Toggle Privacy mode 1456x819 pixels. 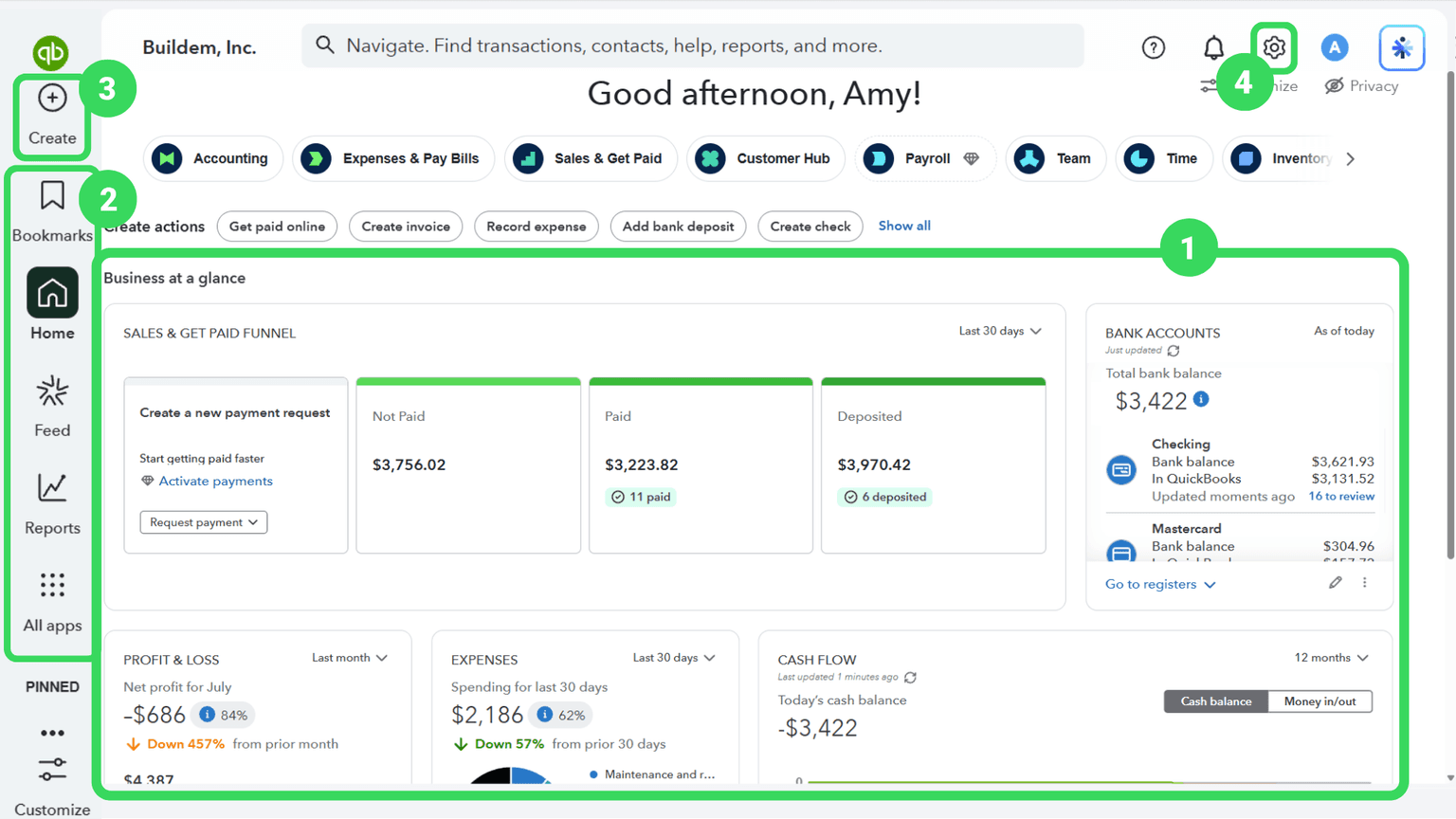click(x=1361, y=86)
